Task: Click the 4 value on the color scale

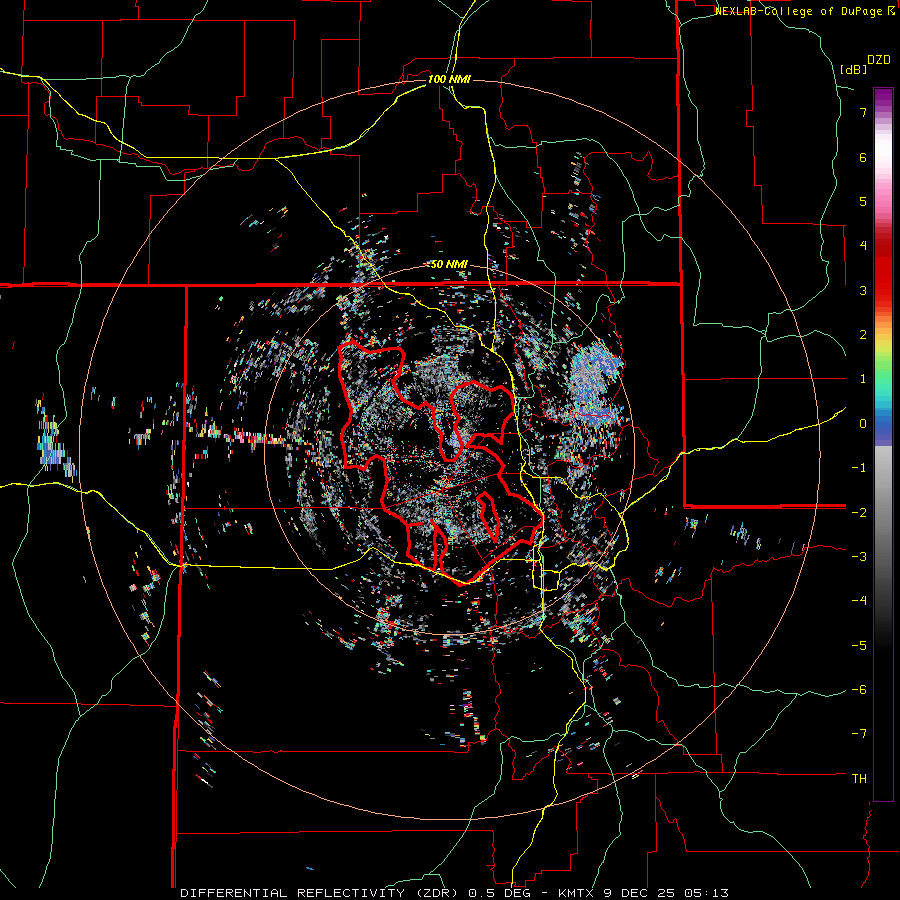Action: (863, 246)
